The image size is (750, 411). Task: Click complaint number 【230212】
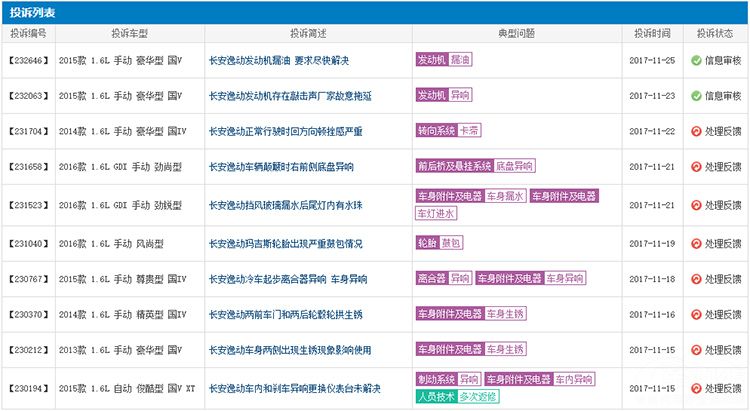coord(29,350)
